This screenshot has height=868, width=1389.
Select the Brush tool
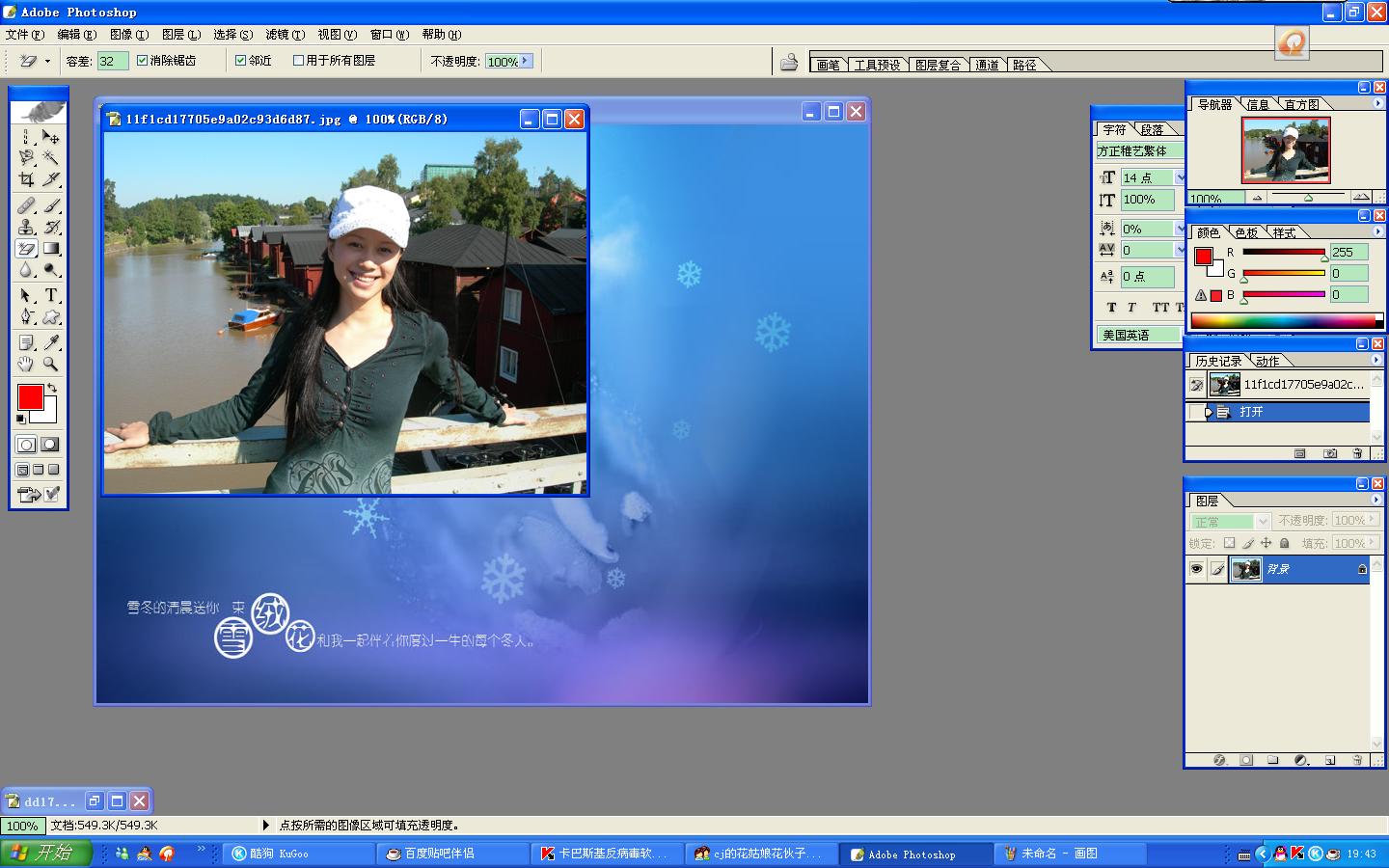51,204
